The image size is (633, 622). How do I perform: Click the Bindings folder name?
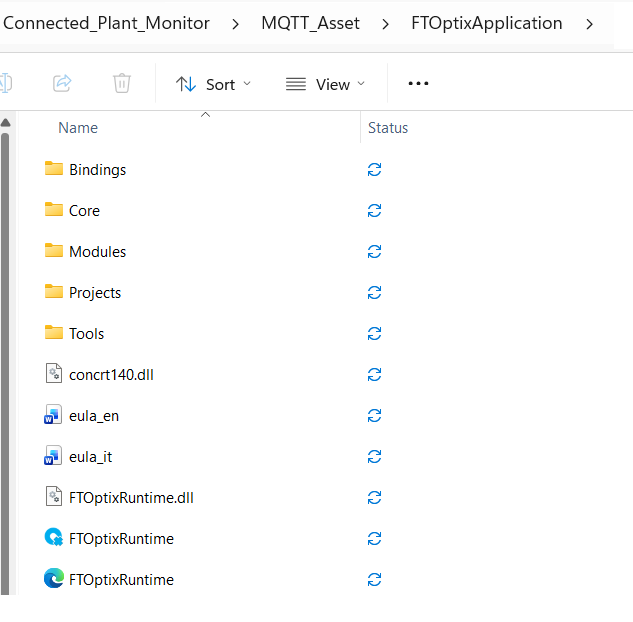tap(98, 170)
